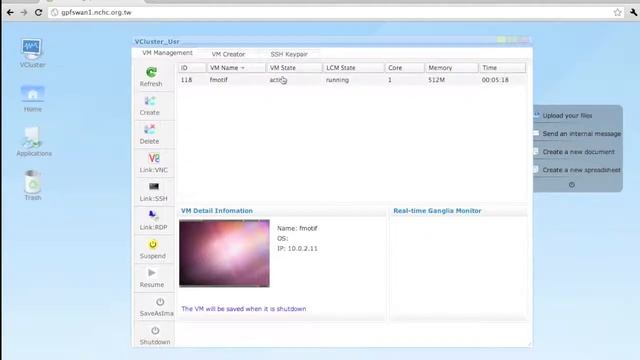Click Upload your files link
The width and height of the screenshot is (640, 360).
pos(567,116)
